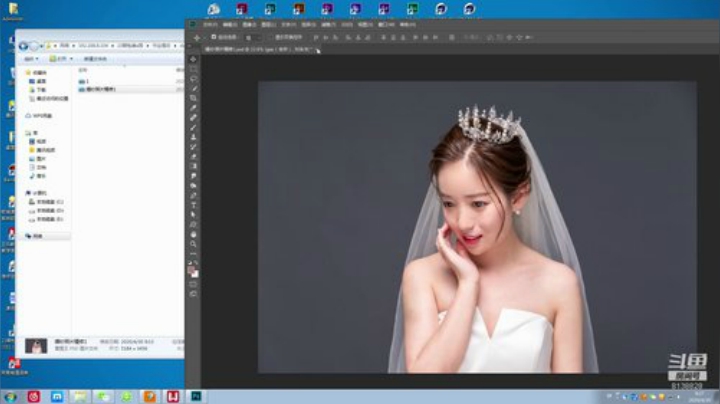Open the green Adobe desktop shortcut
Viewport: 720px width, 404px height.
412,9
